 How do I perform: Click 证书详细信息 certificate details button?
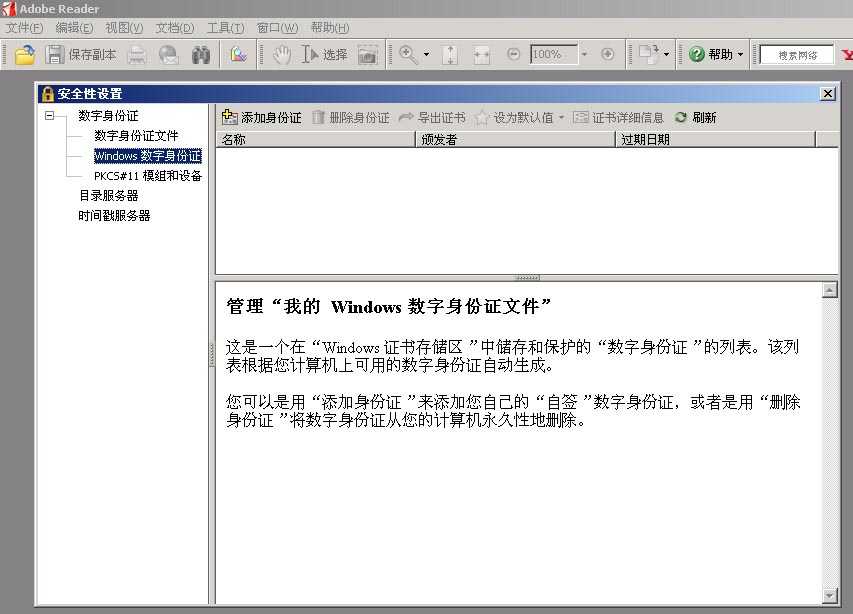(x=618, y=117)
